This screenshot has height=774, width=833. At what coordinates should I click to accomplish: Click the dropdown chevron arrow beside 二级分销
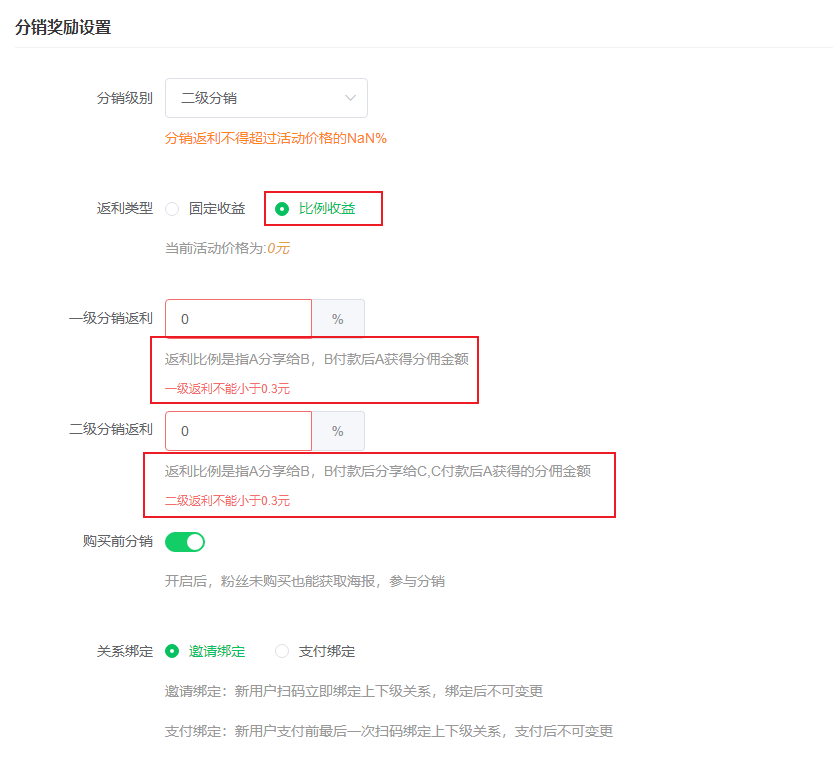click(x=350, y=98)
